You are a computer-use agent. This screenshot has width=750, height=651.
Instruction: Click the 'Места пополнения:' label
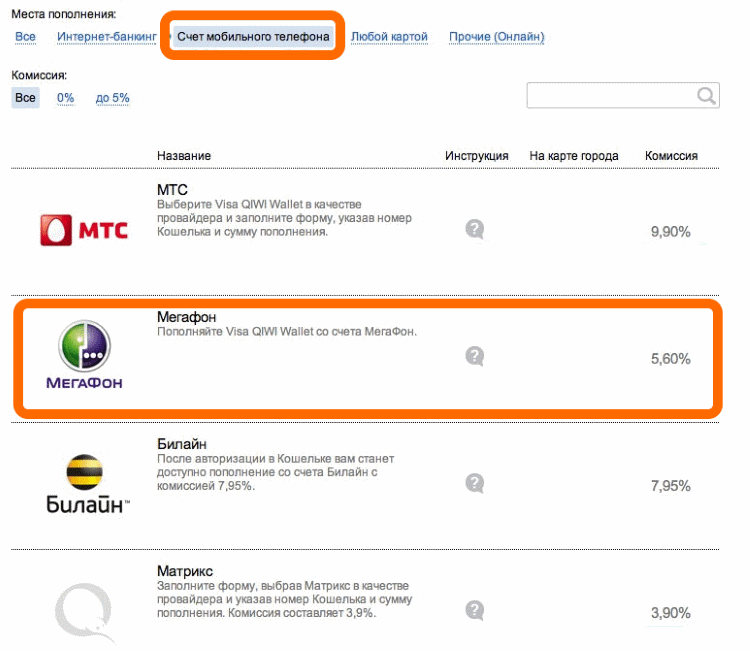coord(64,14)
